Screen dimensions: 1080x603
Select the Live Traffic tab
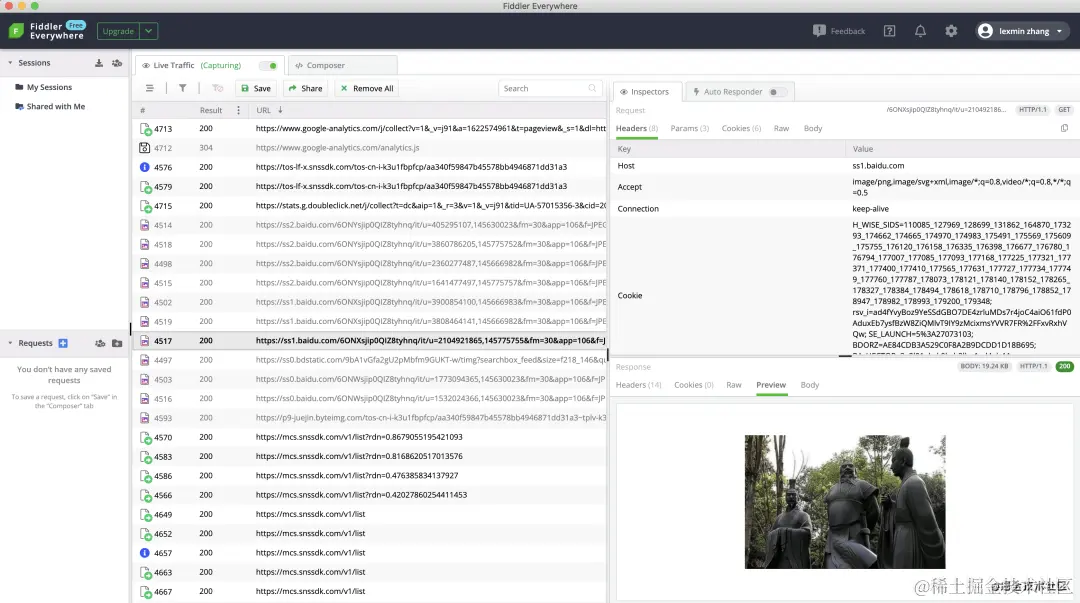pyautogui.click(x=209, y=65)
